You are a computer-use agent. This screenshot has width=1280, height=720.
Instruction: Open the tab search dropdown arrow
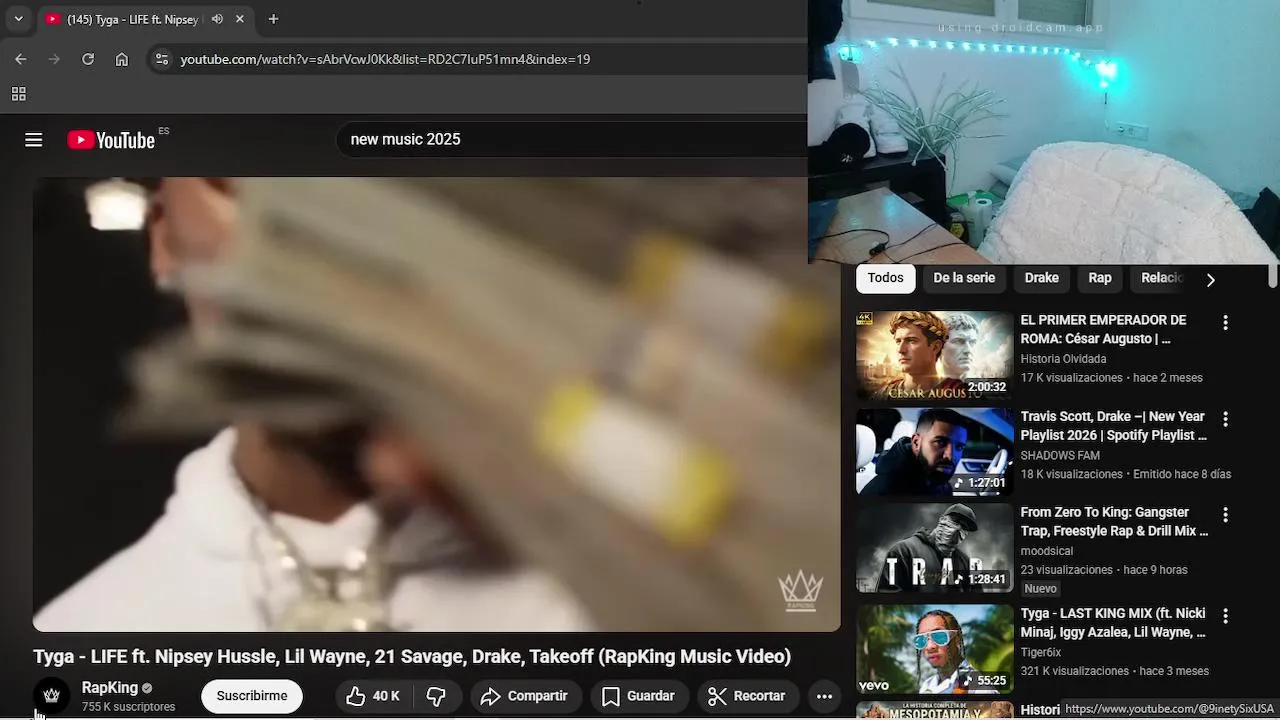(x=18, y=19)
